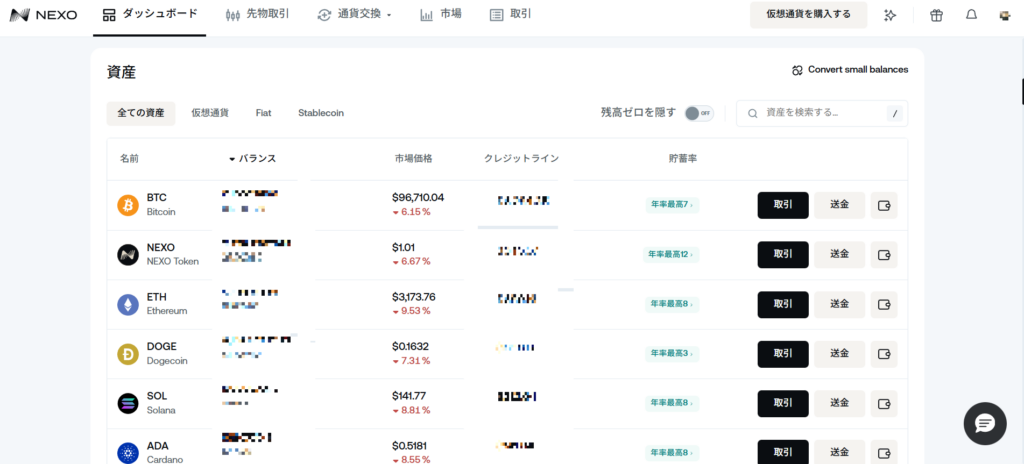Click Convert small balances
The width and height of the screenshot is (1024, 464).
(850, 70)
